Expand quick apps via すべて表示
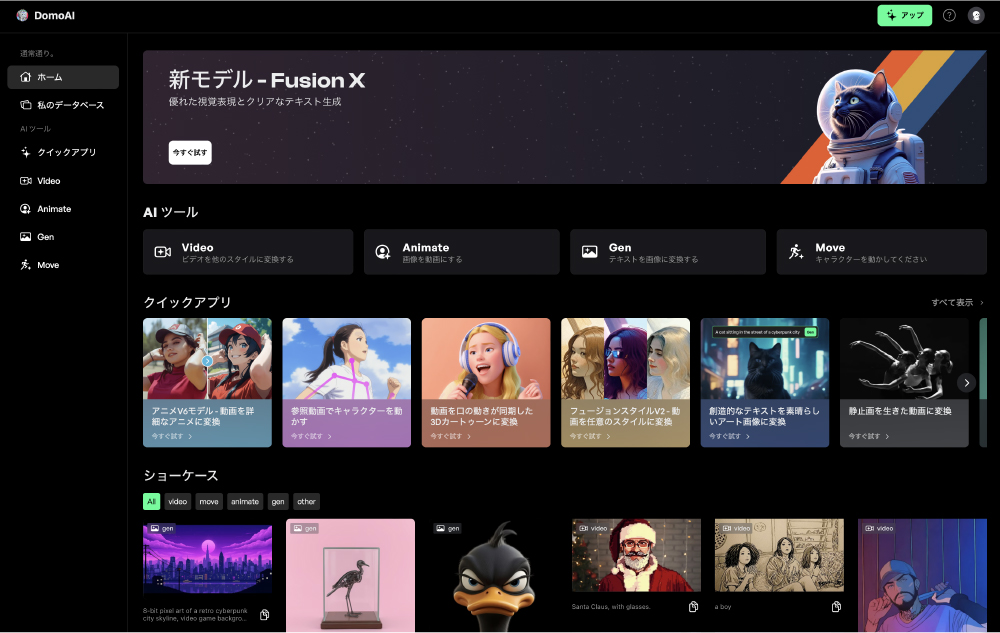The height and width of the screenshot is (633, 1000). [957, 303]
